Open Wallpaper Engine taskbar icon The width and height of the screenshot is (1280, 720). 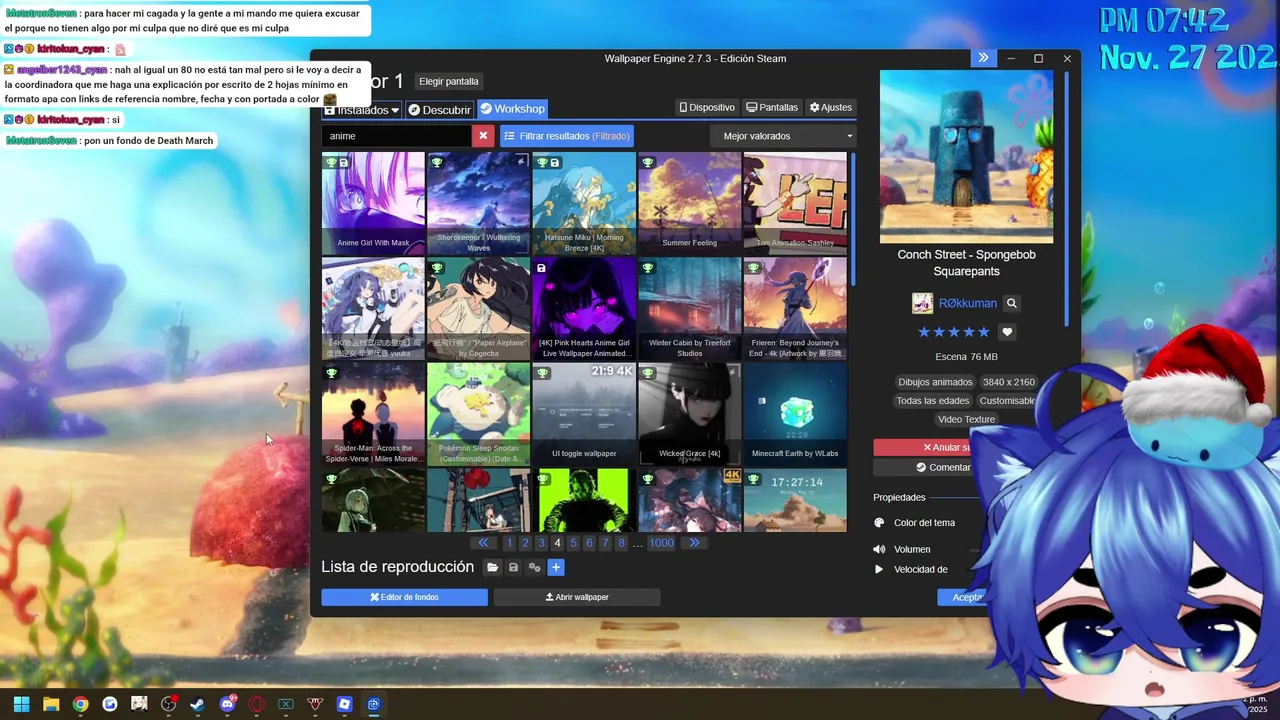374,704
